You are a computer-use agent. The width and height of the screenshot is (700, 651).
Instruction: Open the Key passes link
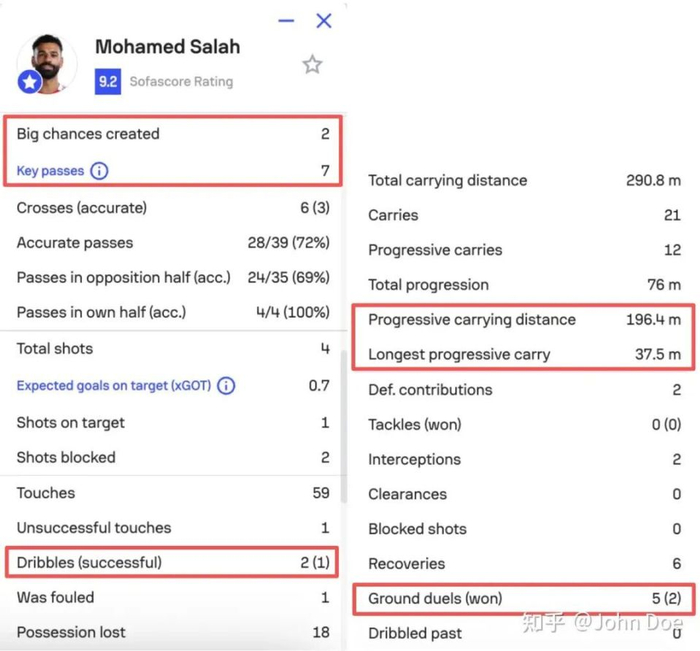coord(50,171)
